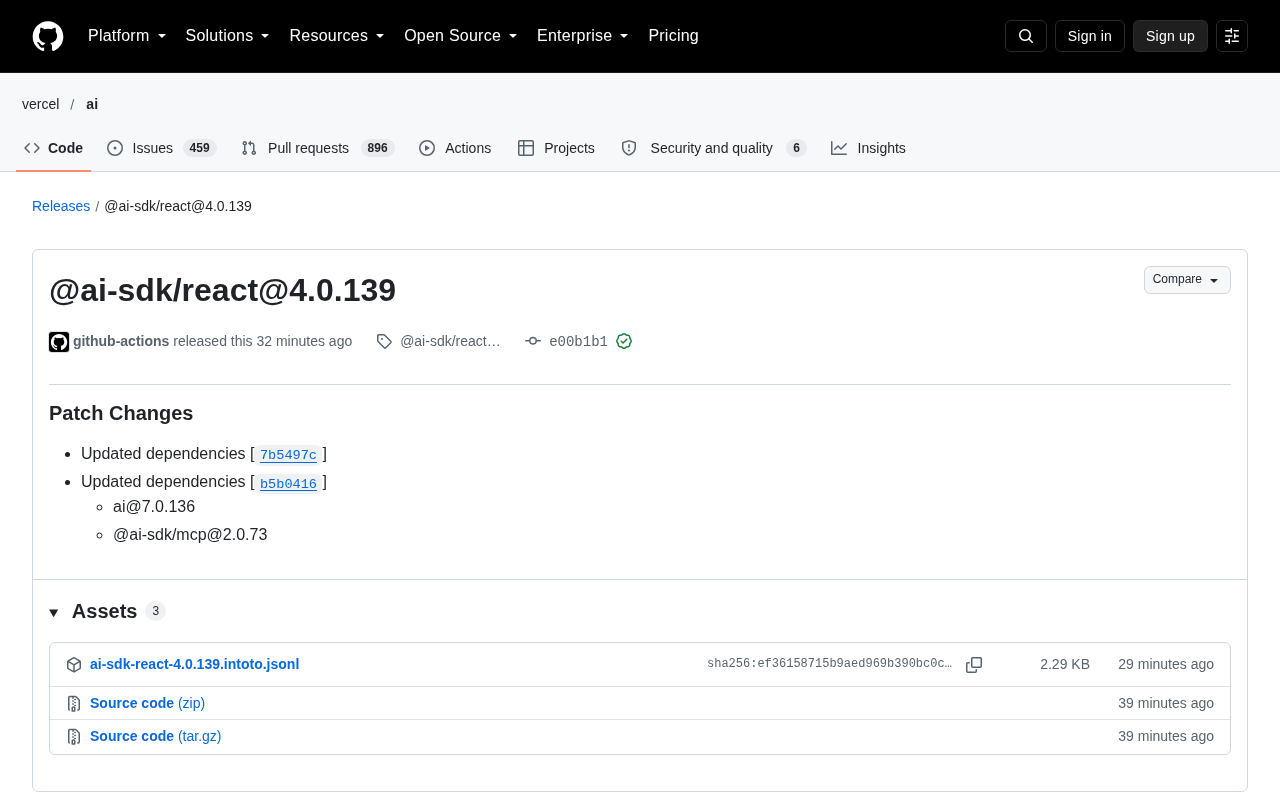Click the 29 minutes ago timestamp
Screen dimensions: 1280x800
click(1166, 664)
